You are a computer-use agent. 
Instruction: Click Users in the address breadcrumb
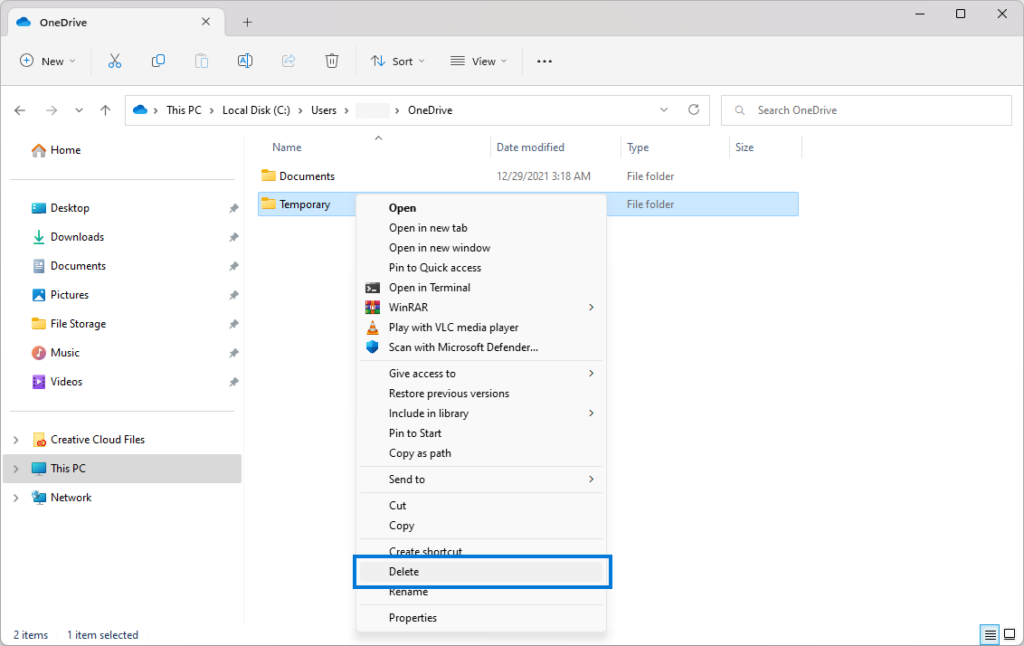click(323, 110)
